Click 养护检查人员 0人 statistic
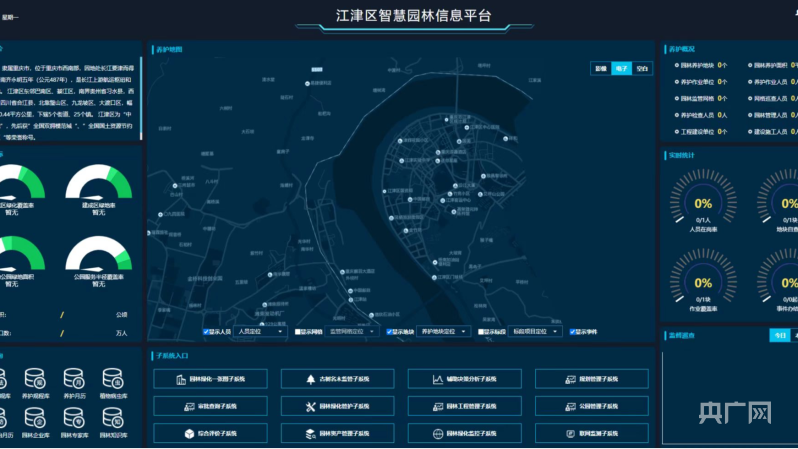 (701, 115)
